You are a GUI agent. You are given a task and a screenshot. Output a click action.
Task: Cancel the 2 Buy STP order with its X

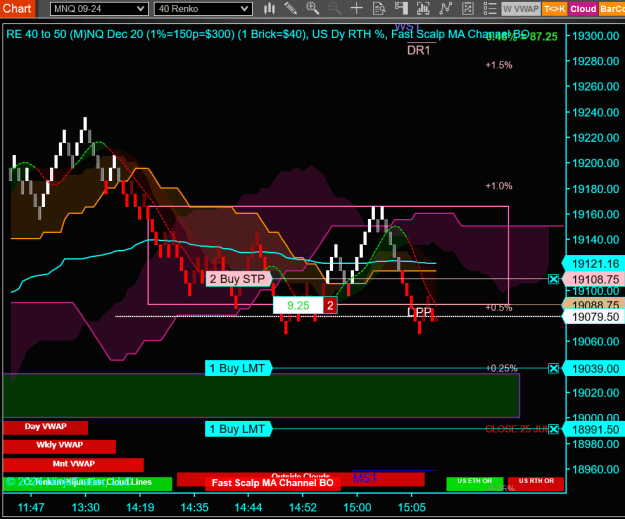point(554,279)
